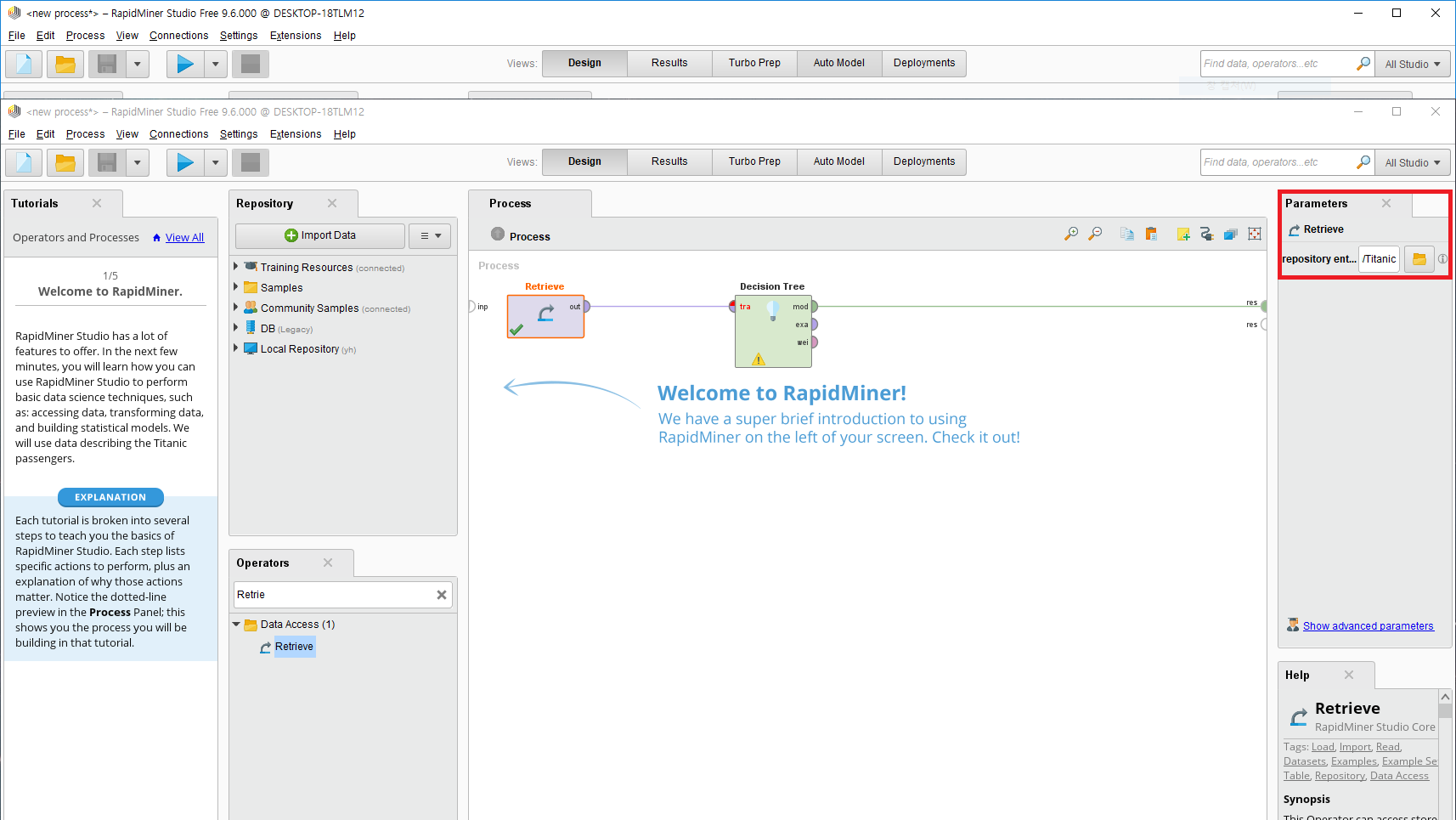Open run options arrow in back window
This screenshot has height=820, width=1456.
pos(216,64)
